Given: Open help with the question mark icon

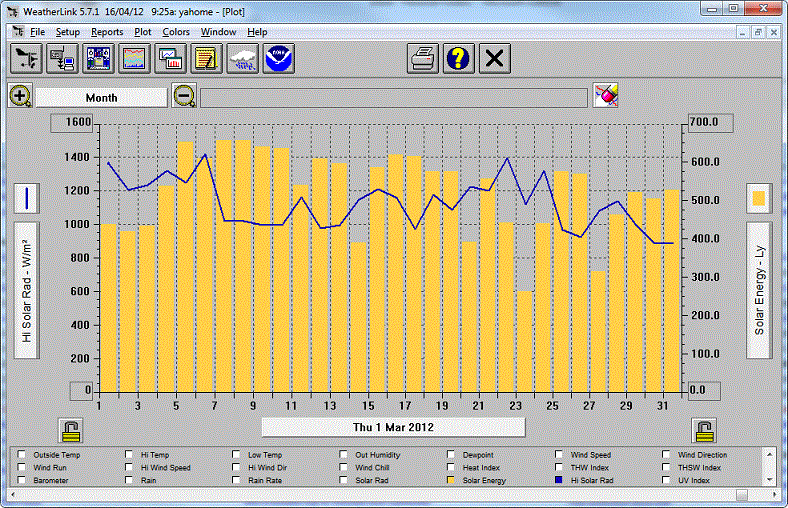Looking at the screenshot, I should pyautogui.click(x=458, y=59).
